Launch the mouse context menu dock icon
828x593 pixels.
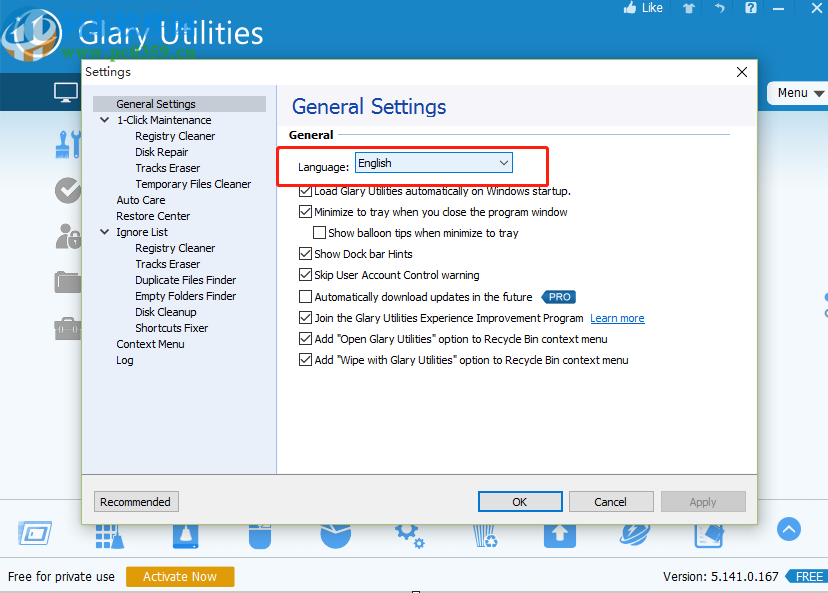(x=260, y=536)
